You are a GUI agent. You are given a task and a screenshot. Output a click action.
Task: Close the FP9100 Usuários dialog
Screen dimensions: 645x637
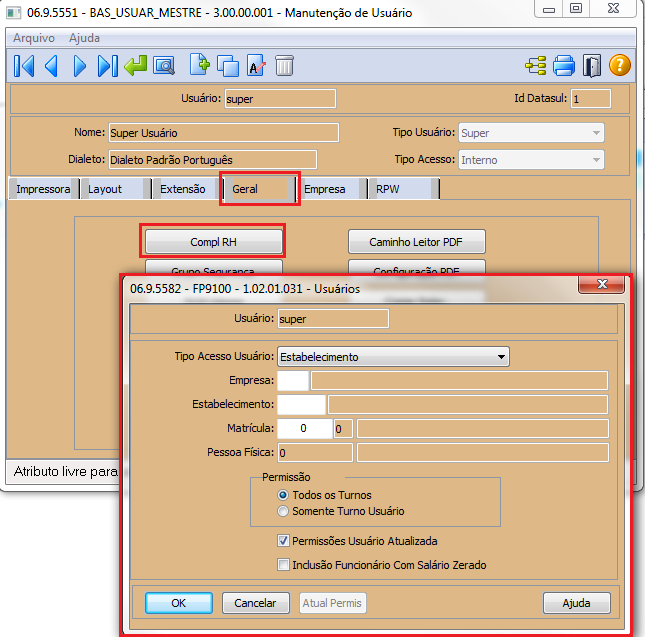pyautogui.click(x=602, y=284)
